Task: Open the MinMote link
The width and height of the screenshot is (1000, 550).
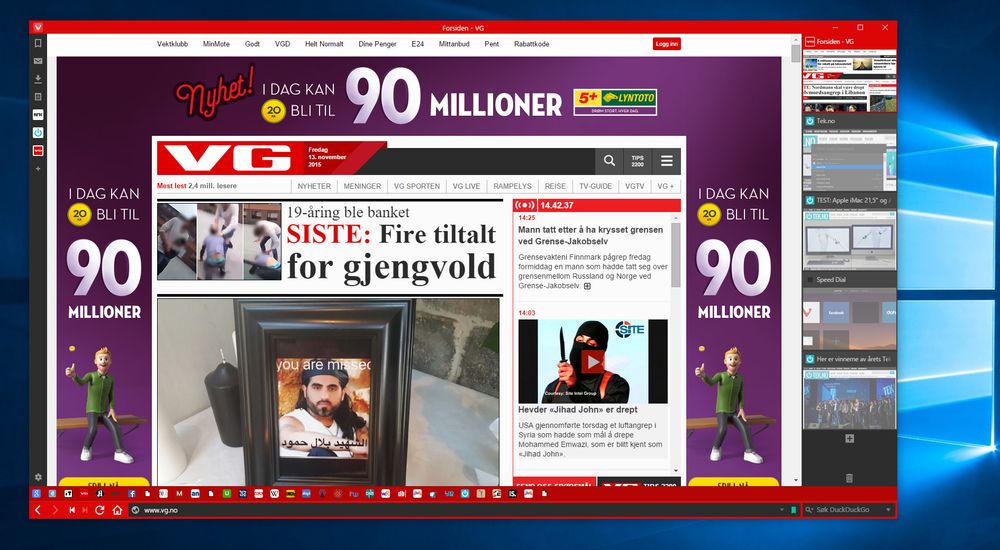Action: click(216, 44)
